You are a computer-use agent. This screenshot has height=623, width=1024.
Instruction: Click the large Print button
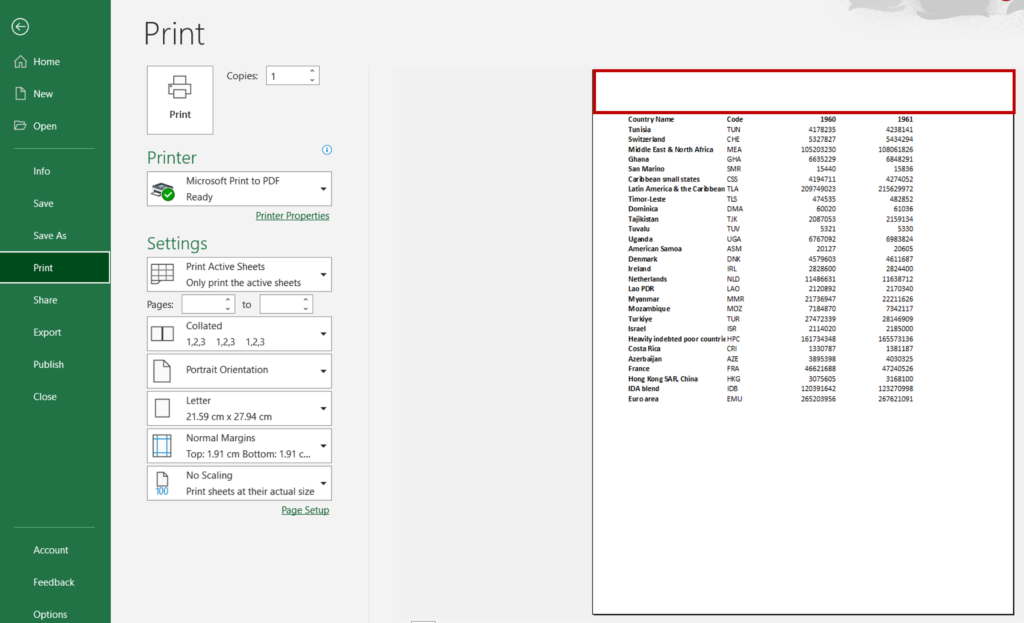180,99
